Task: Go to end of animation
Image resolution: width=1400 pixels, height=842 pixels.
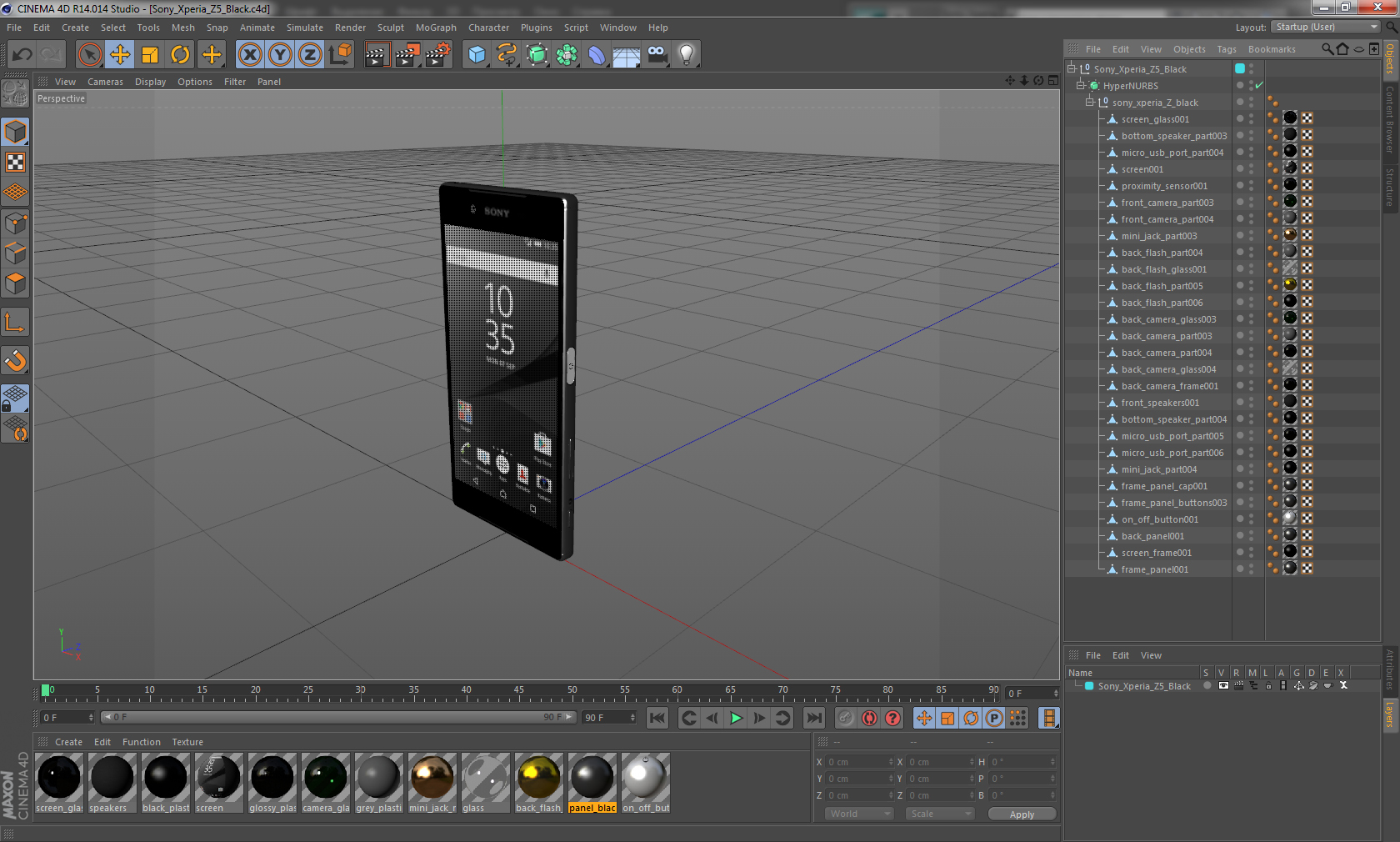Action: coord(814,718)
